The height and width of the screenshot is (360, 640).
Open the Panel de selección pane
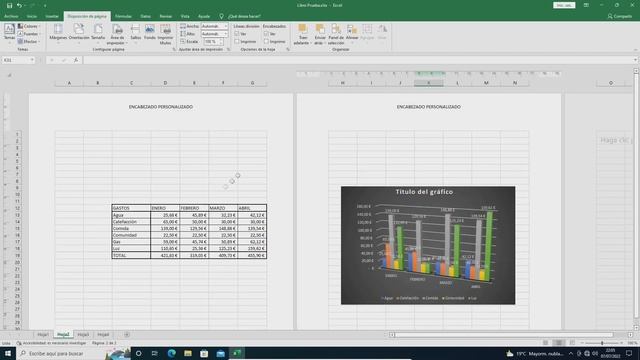click(x=336, y=34)
